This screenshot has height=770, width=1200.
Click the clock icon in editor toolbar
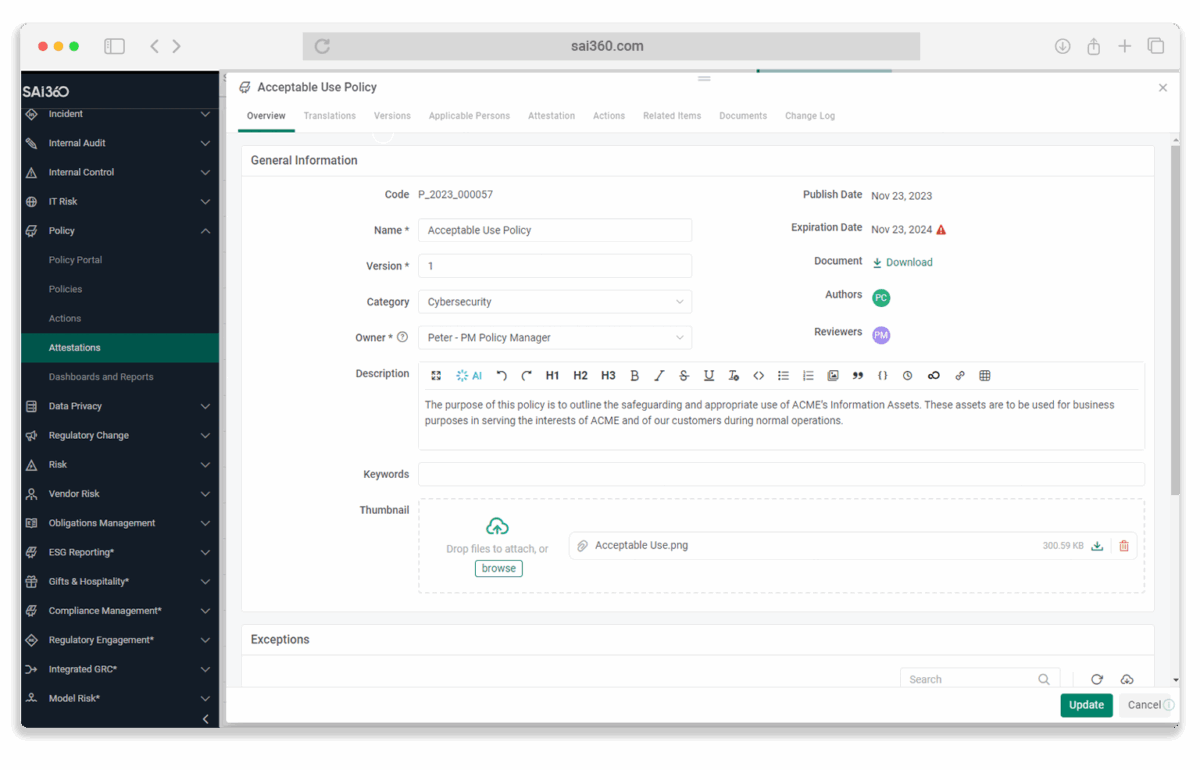click(x=908, y=376)
